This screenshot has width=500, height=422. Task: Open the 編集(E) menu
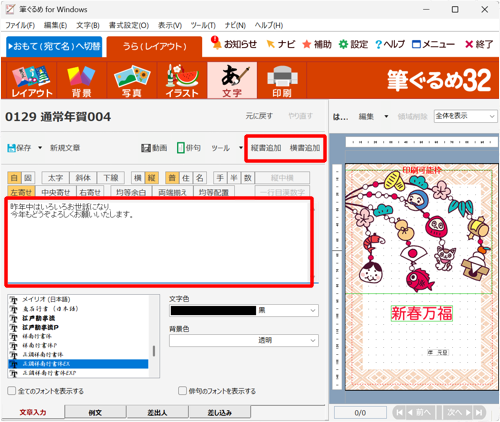(55, 25)
